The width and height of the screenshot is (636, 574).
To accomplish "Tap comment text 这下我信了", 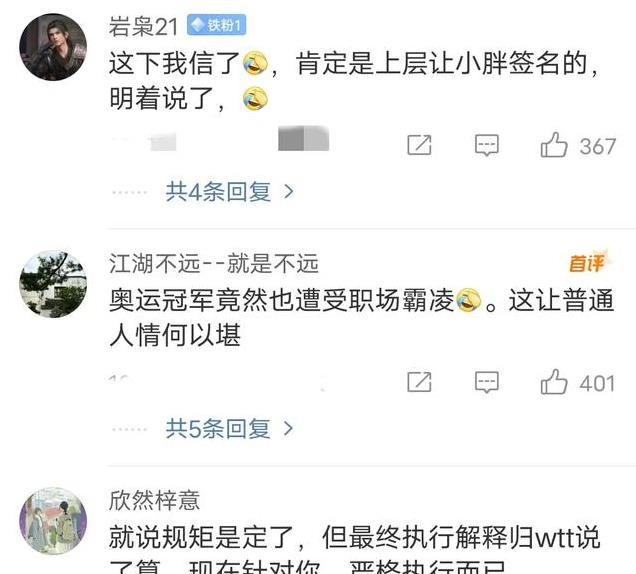I will pyautogui.click(x=175, y=64).
